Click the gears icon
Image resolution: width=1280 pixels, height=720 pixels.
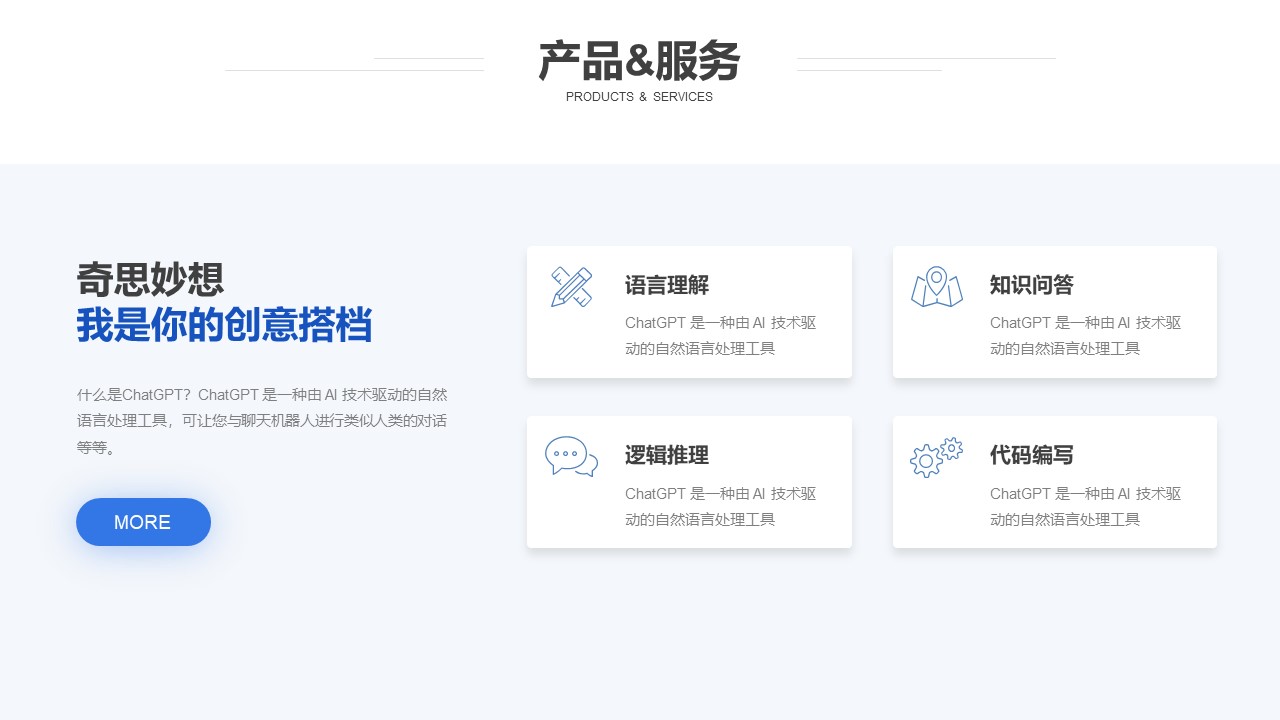(936, 457)
